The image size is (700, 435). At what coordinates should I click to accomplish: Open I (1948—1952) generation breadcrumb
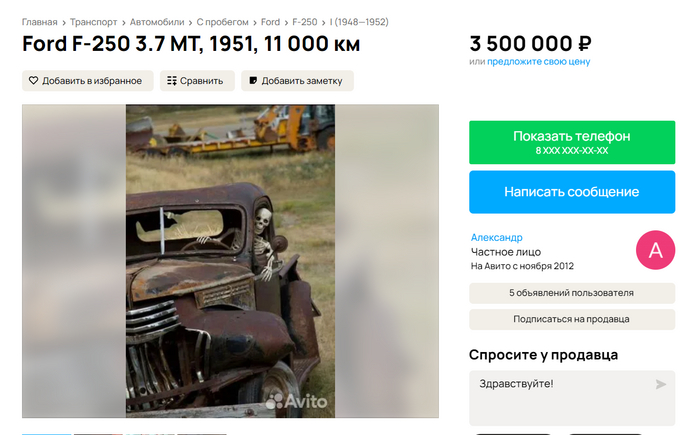(359, 22)
